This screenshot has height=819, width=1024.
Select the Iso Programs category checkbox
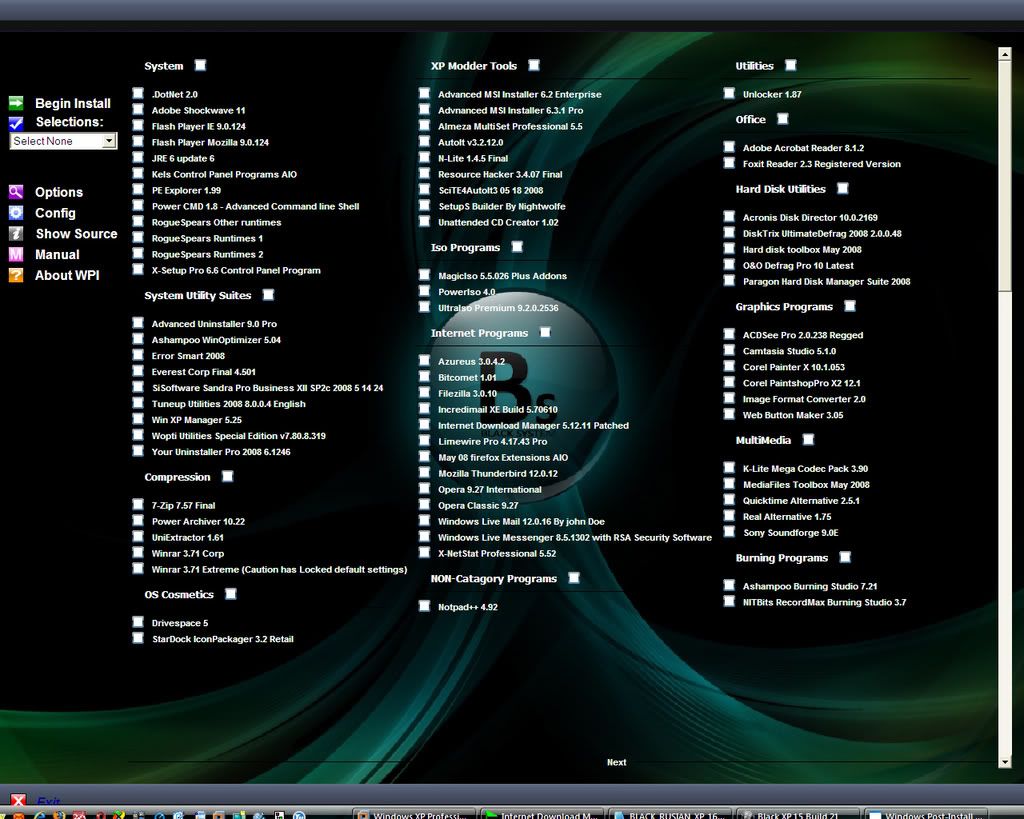click(518, 246)
